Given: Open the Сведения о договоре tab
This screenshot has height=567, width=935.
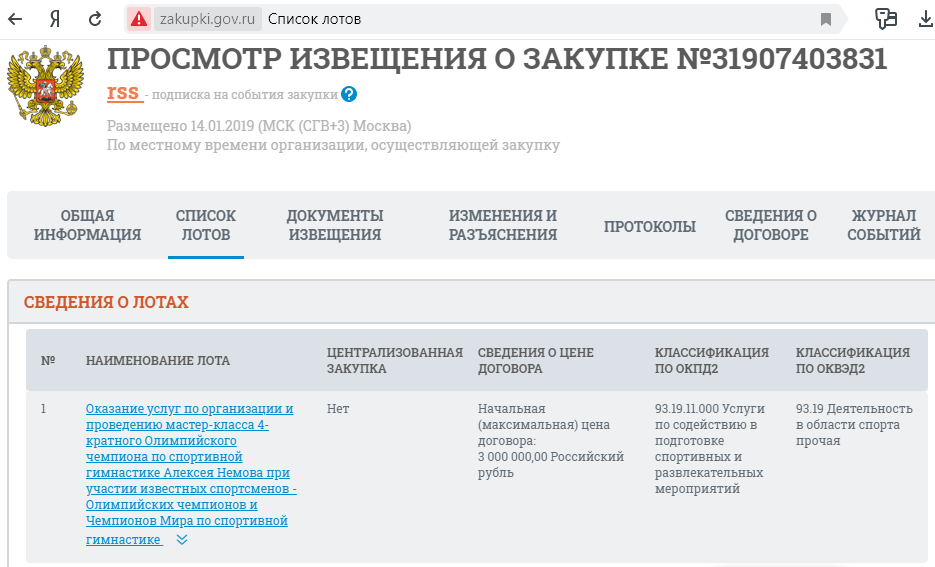Looking at the screenshot, I should coord(770,225).
